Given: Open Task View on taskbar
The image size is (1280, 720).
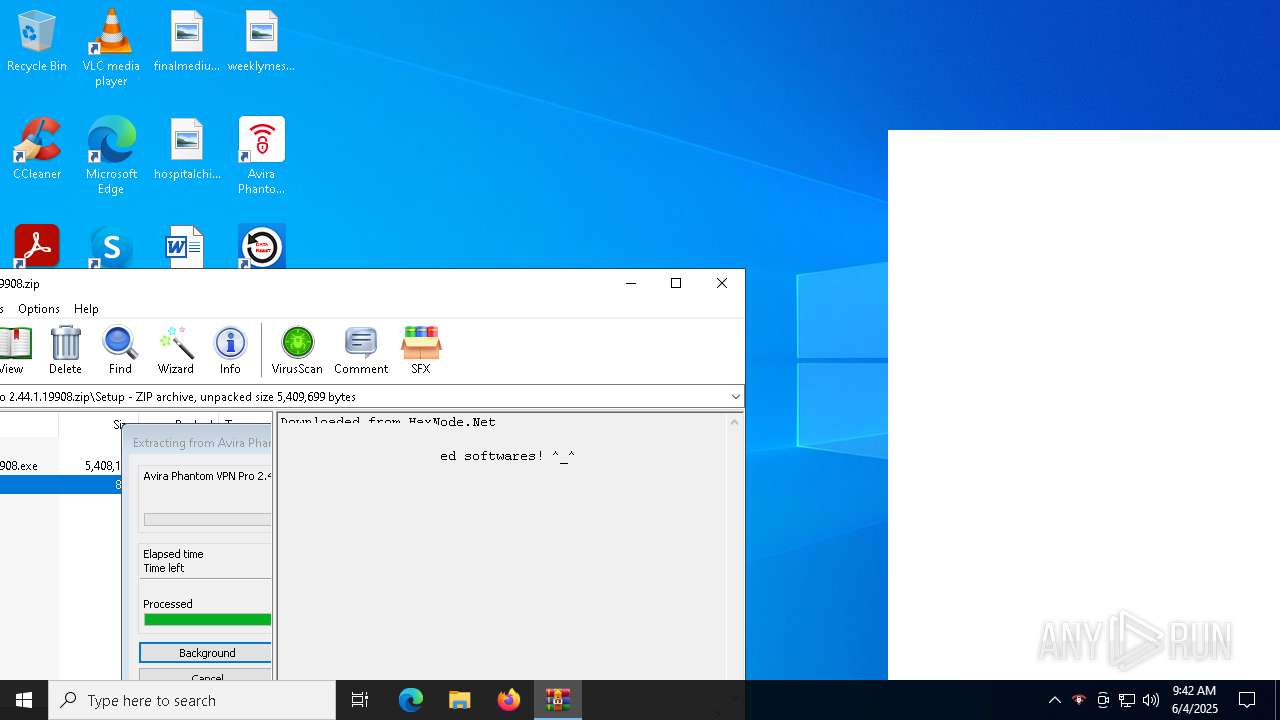Looking at the screenshot, I should [360, 700].
